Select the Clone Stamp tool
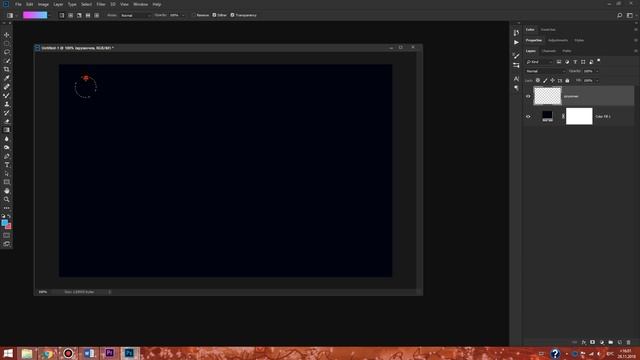Viewport: 640px width, 360px height. [x=7, y=104]
